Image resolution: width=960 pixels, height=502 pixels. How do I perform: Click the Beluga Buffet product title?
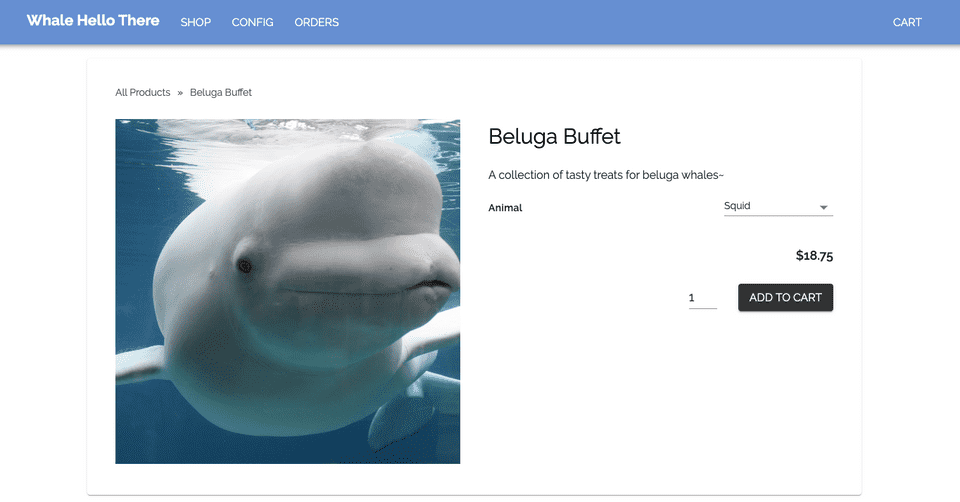(x=554, y=137)
